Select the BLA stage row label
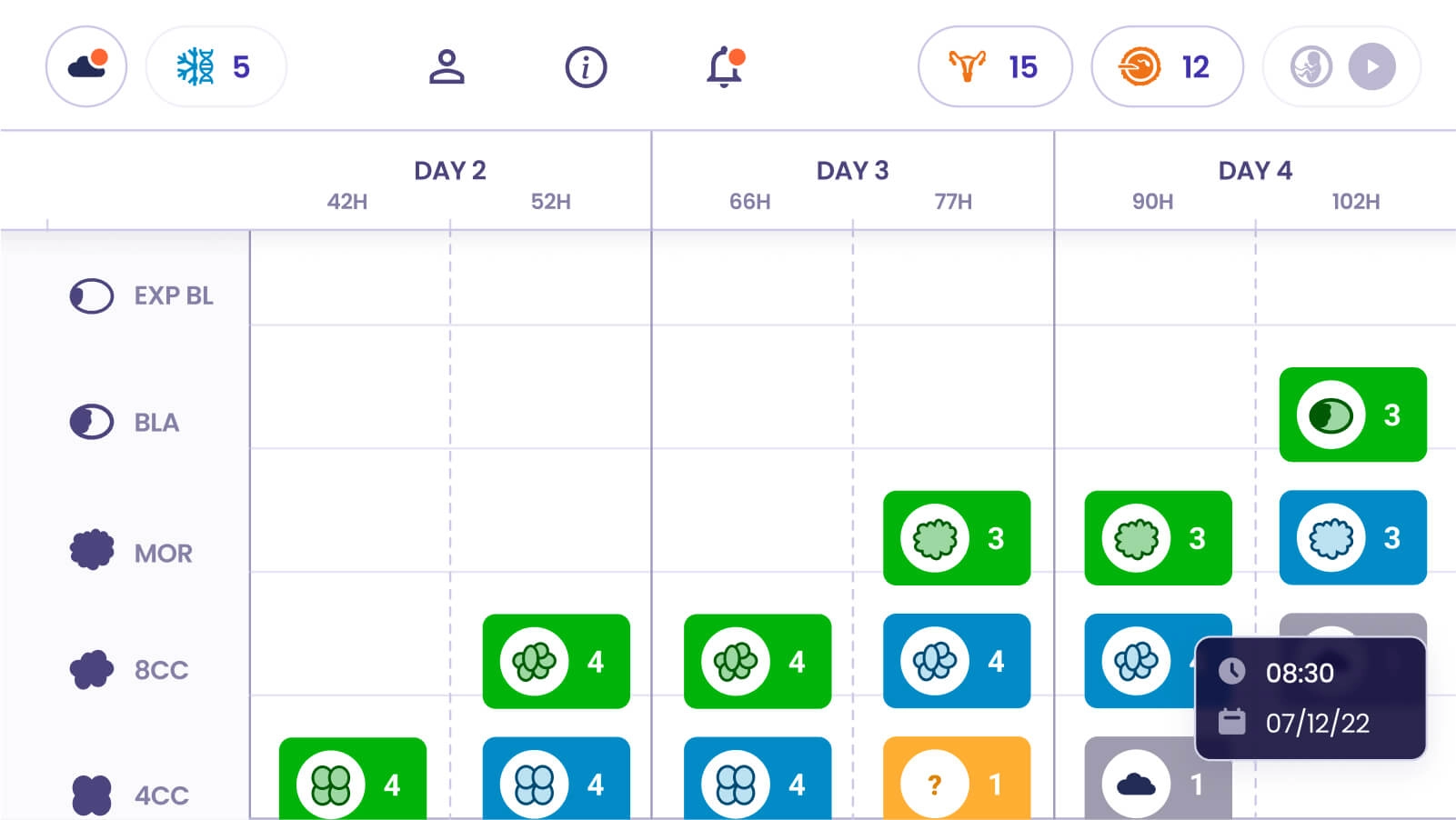The width and height of the screenshot is (1456, 820). coord(156,423)
